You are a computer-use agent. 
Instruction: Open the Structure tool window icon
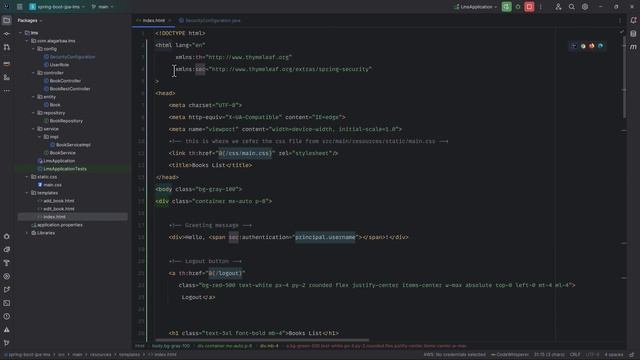tap(7, 77)
